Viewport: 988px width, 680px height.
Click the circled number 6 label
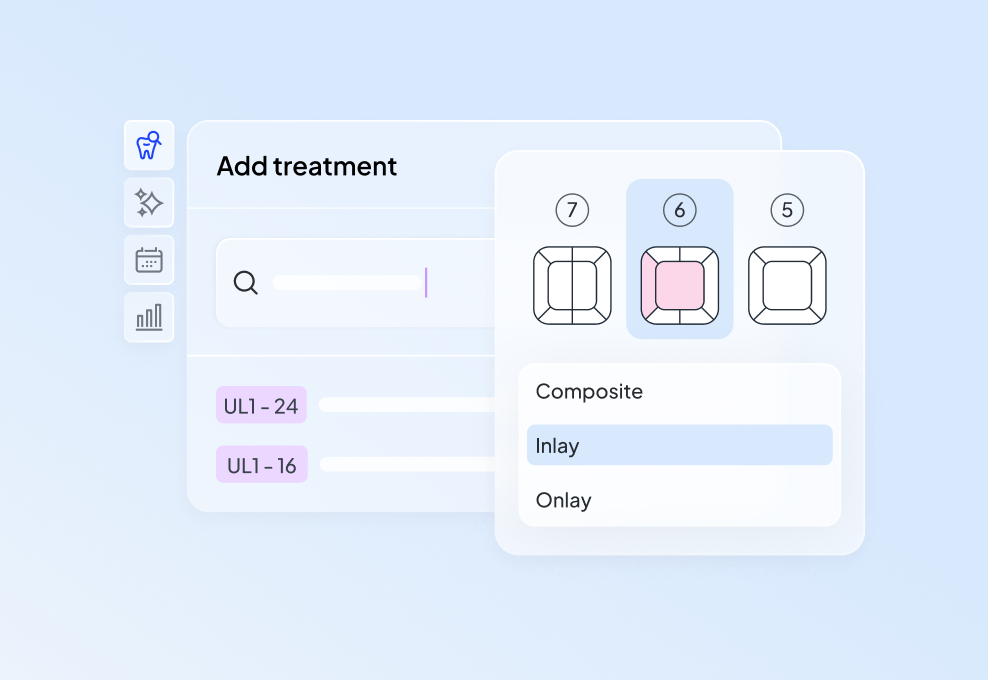pyautogui.click(x=680, y=210)
